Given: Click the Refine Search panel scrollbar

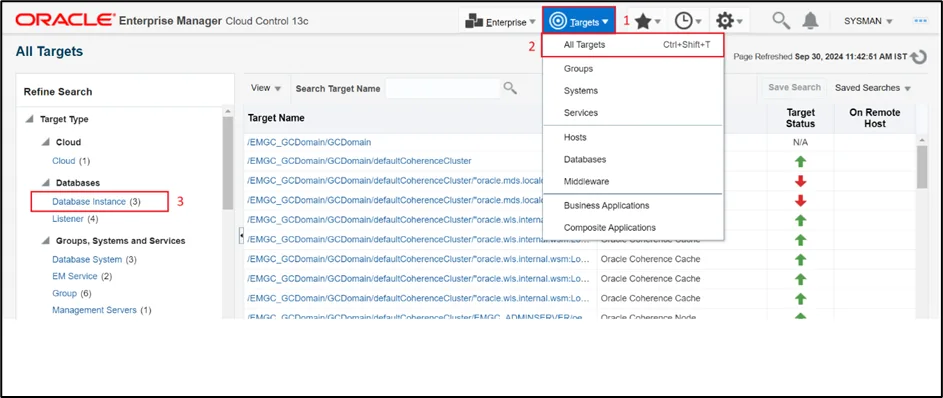Looking at the screenshot, I should [227, 162].
